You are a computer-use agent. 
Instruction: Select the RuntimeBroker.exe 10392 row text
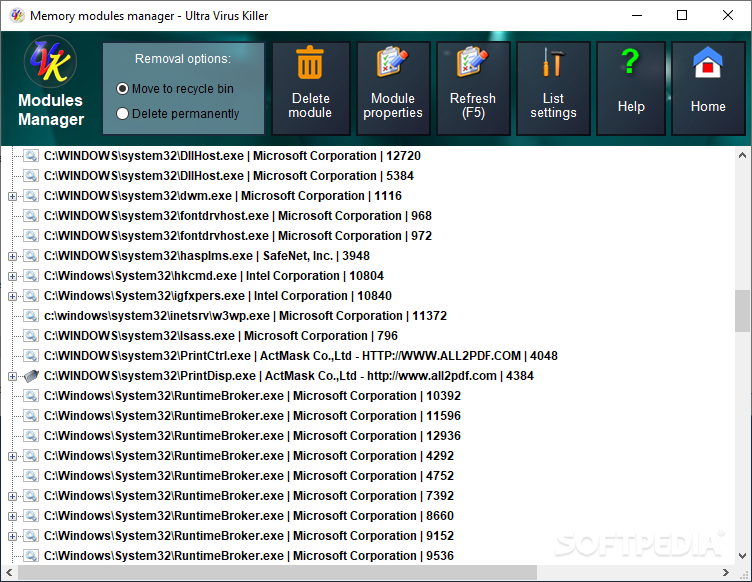(x=252, y=396)
